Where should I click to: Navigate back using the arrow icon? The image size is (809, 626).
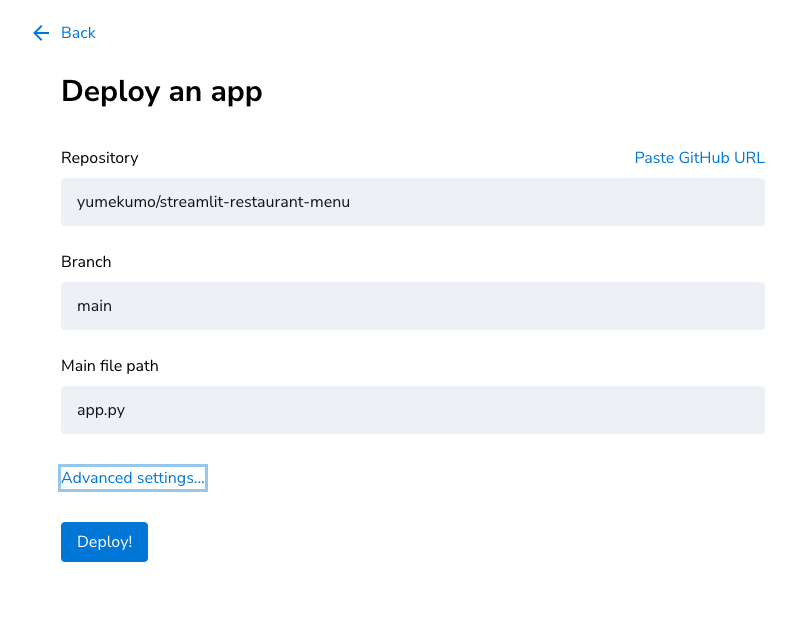[40, 33]
